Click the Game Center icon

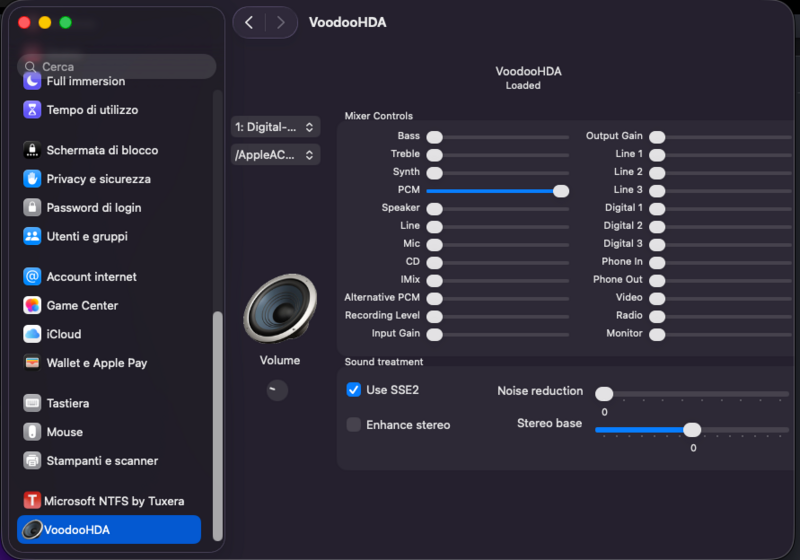click(32, 305)
